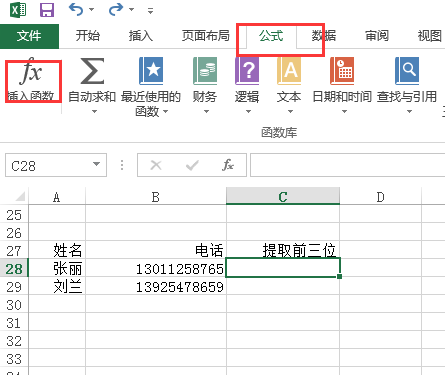Open the redo history dropdown arrow
Viewport: 445px width, 375px height.
coord(131,10)
